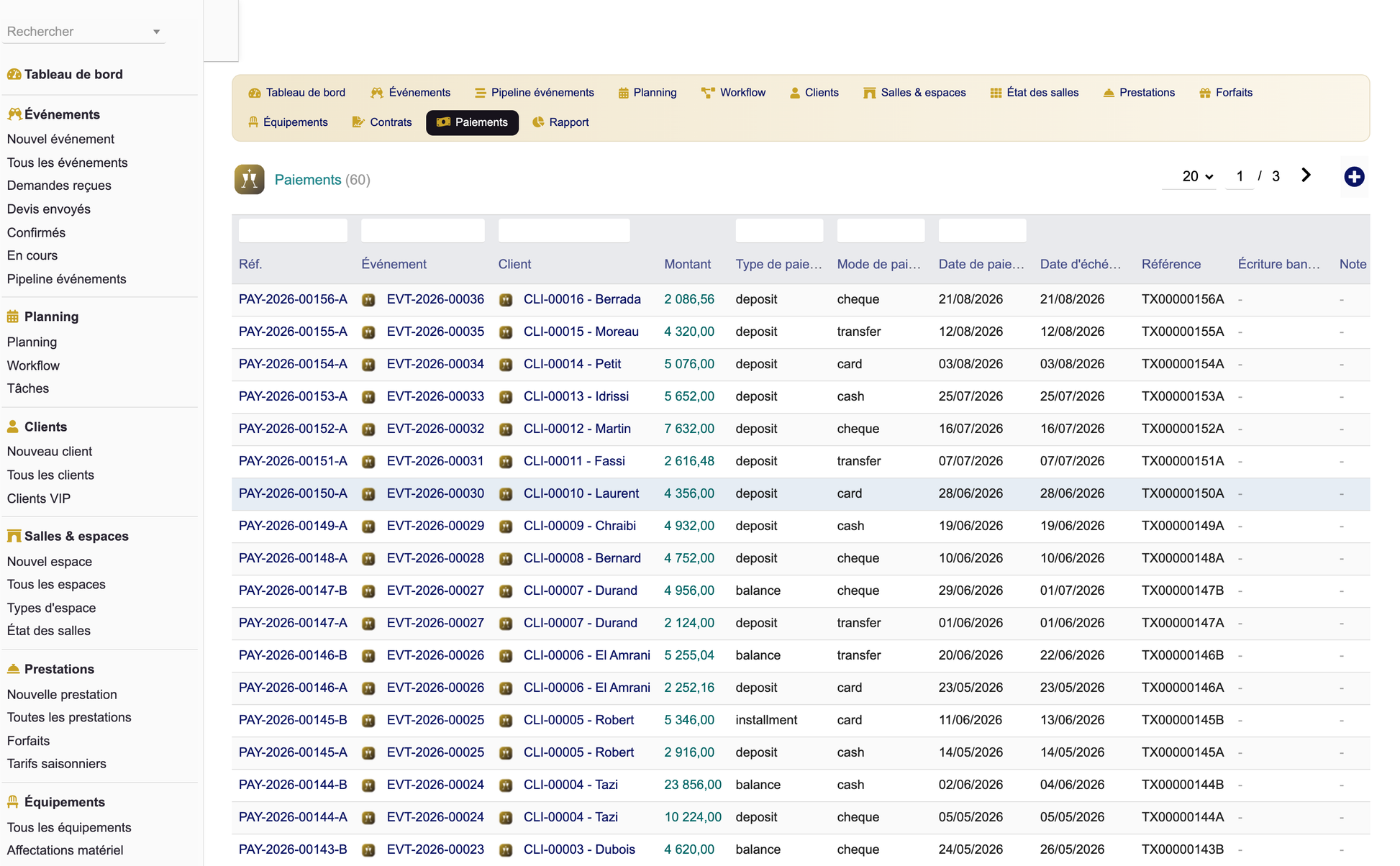1400x866 pixels.
Task: Click the Salles & espaces icon in sidebar
Action: tap(14, 536)
